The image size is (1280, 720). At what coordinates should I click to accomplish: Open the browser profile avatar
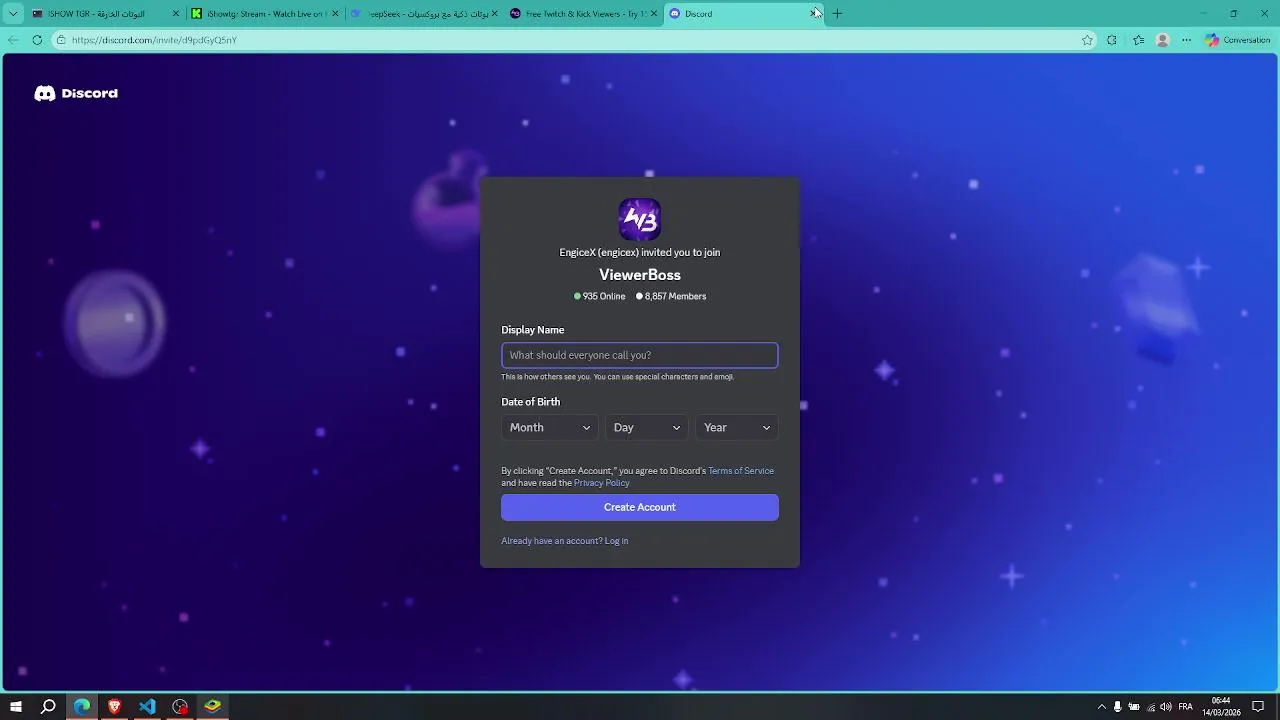[1162, 40]
